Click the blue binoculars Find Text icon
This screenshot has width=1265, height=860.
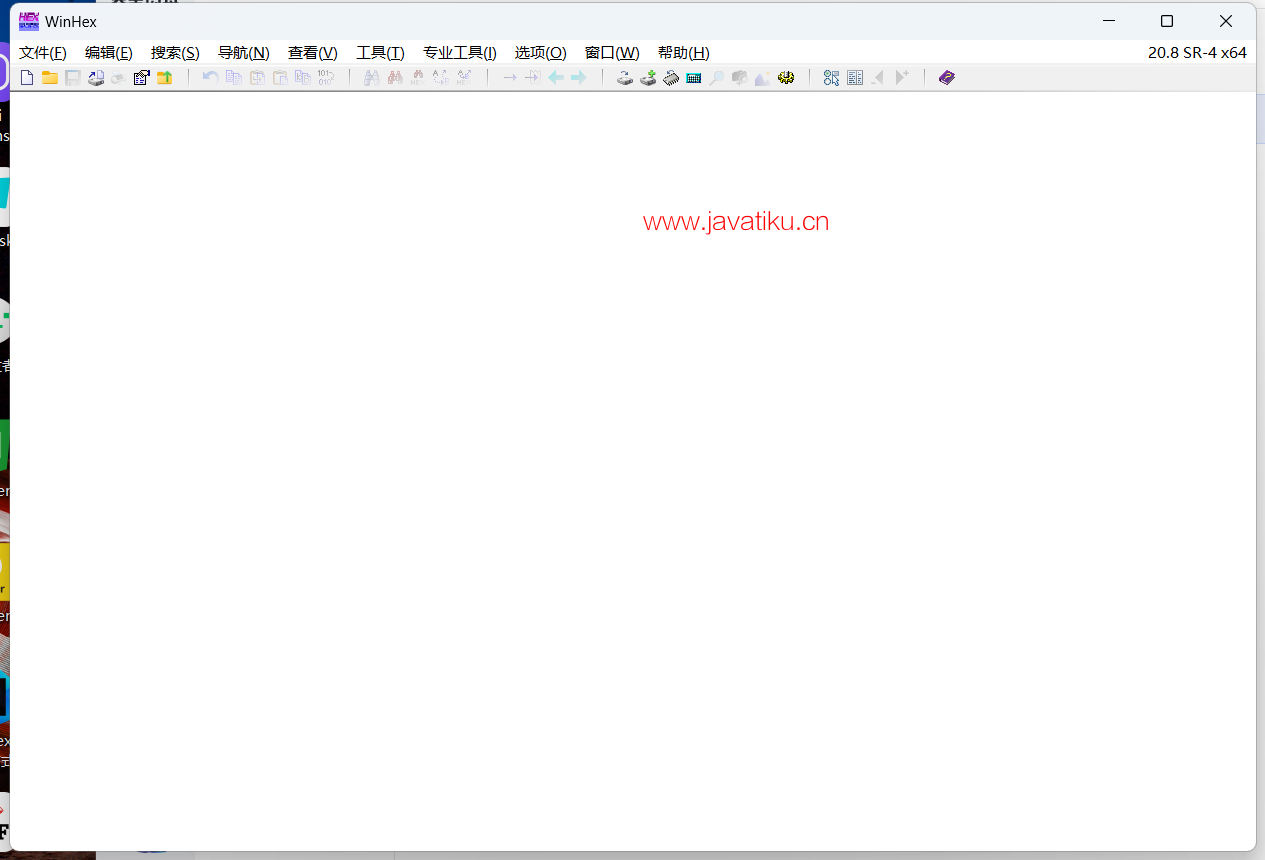pyautogui.click(x=372, y=77)
